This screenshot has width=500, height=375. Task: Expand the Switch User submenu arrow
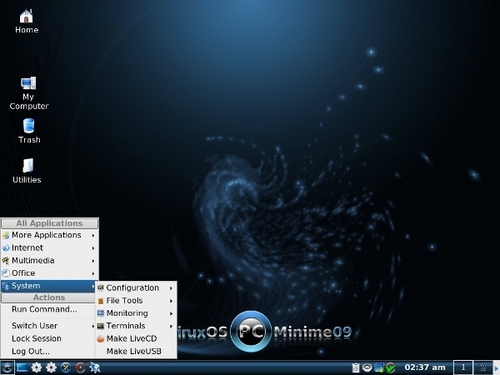click(x=93, y=326)
